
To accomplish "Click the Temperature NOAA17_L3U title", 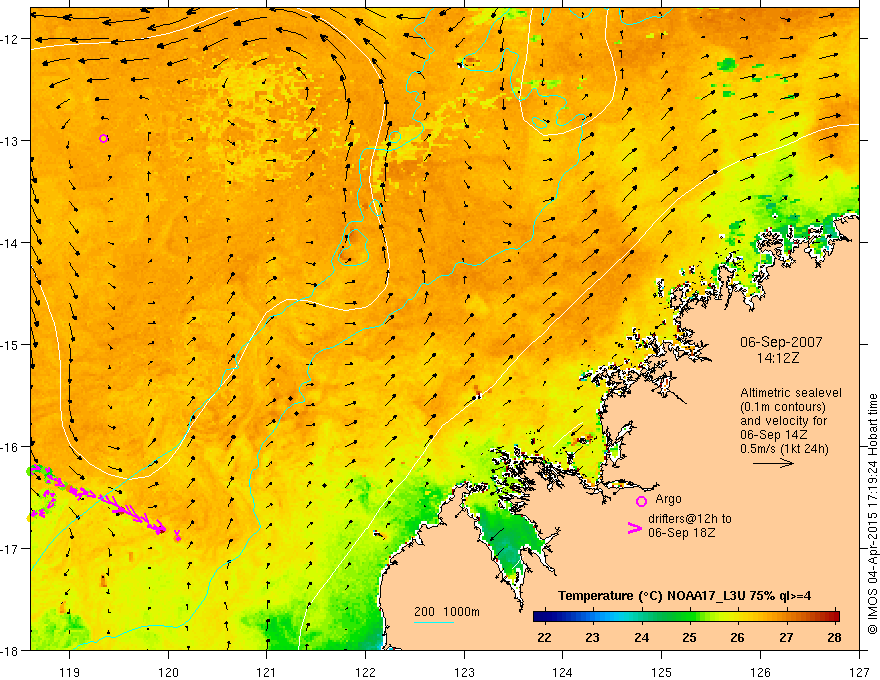I will coord(684,596).
